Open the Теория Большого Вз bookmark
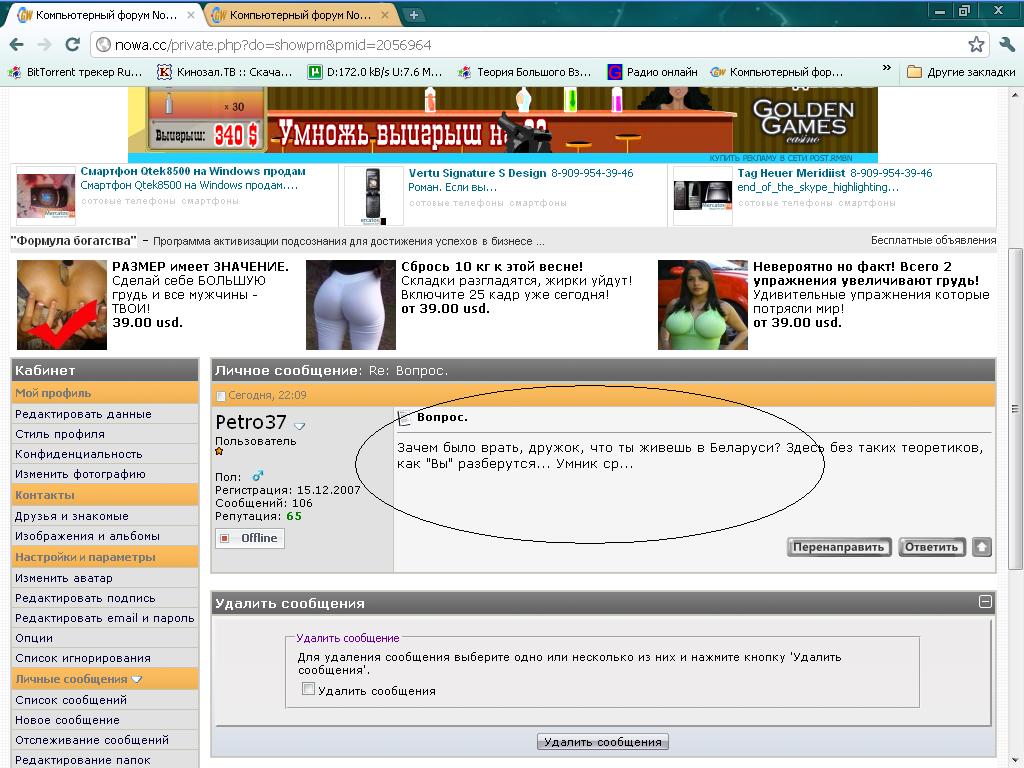Image resolution: width=1024 pixels, height=768 pixels. 524,72
